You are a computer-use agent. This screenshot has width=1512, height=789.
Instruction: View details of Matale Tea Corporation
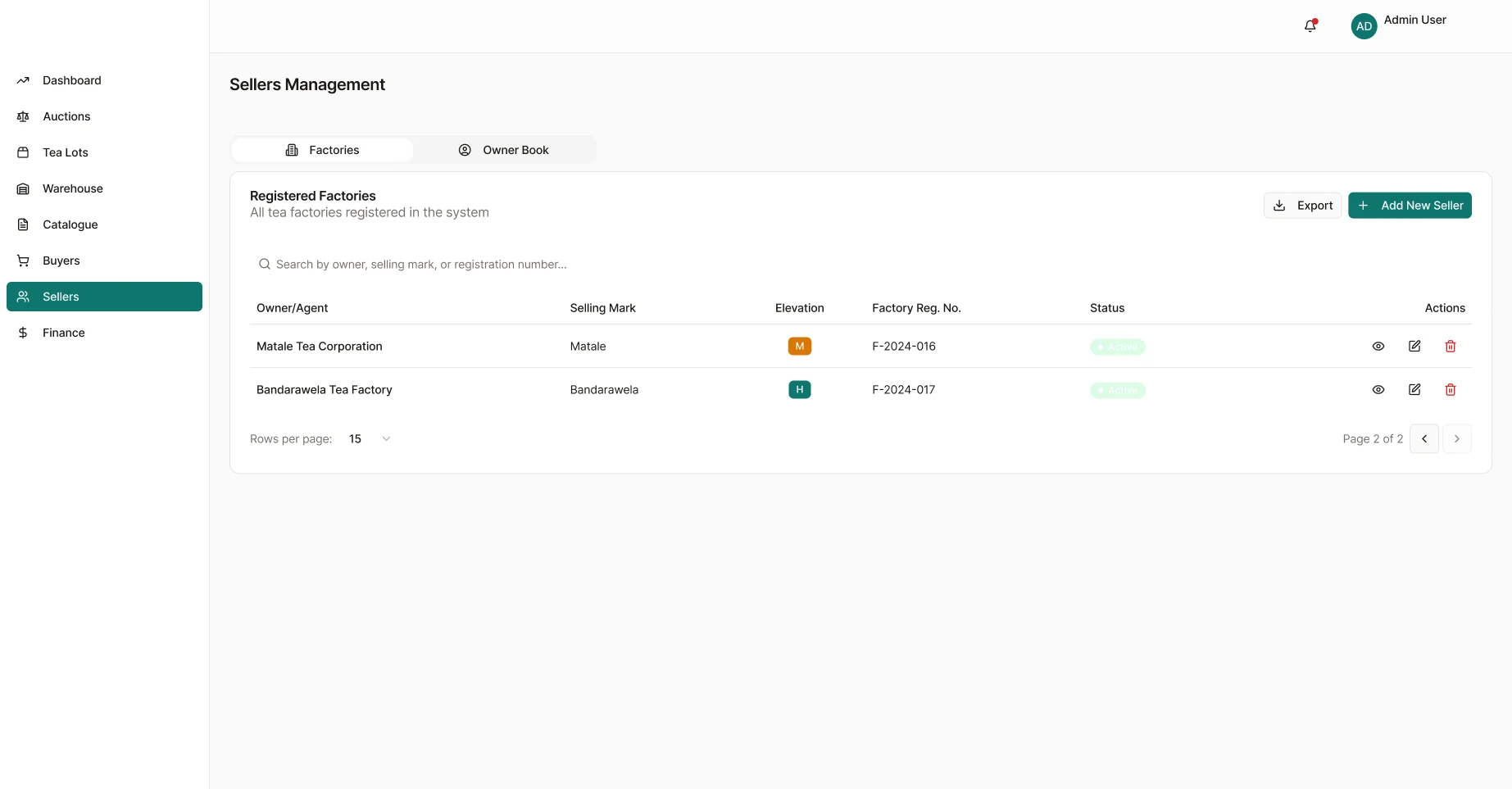pos(1378,347)
